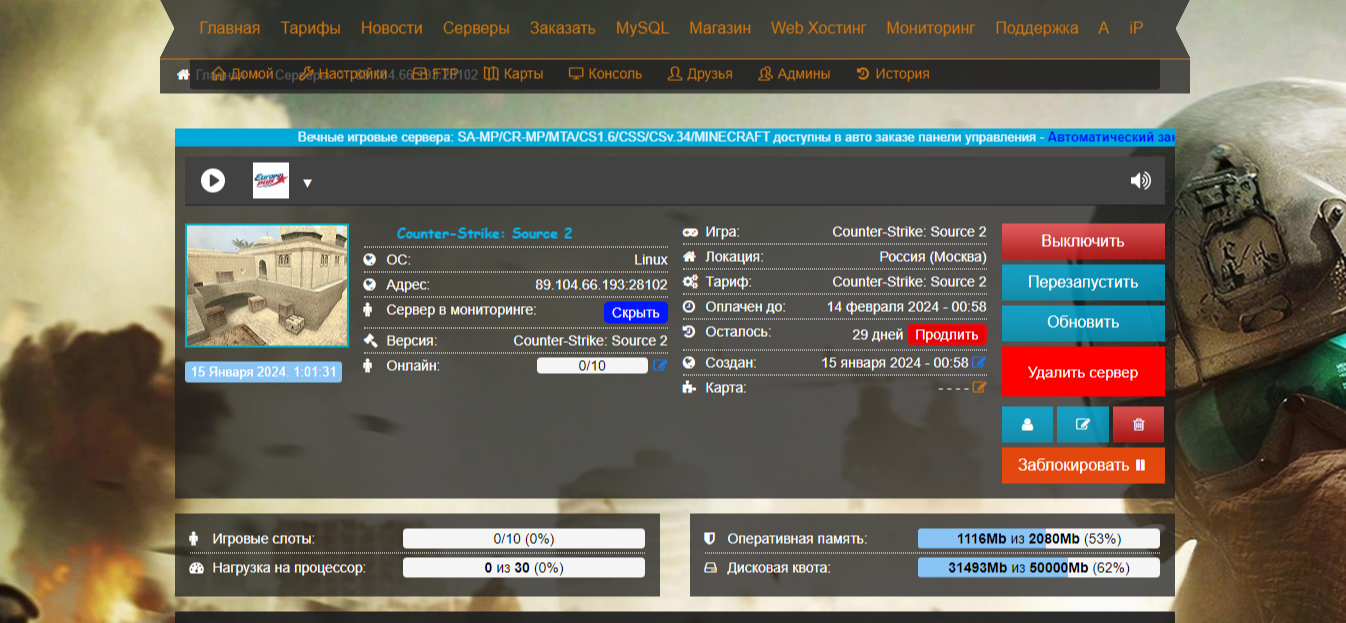
Task: Hide server from monitoring with Скрыть
Action: coord(635,313)
